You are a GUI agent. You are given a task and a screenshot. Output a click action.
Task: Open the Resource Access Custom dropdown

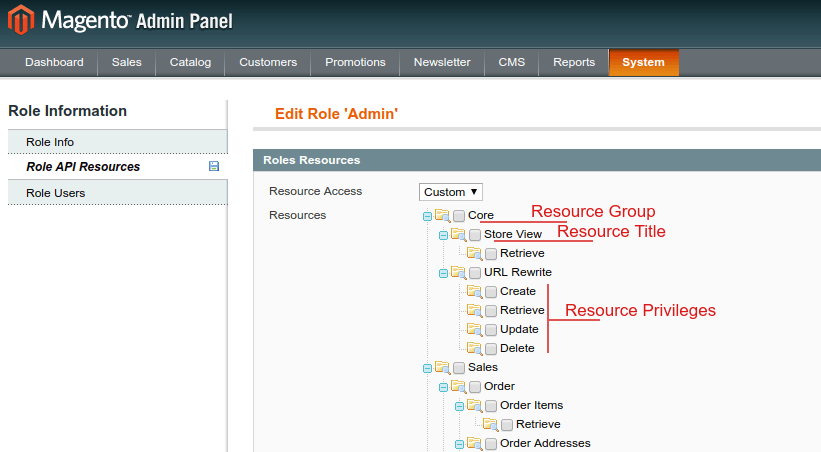tap(450, 192)
